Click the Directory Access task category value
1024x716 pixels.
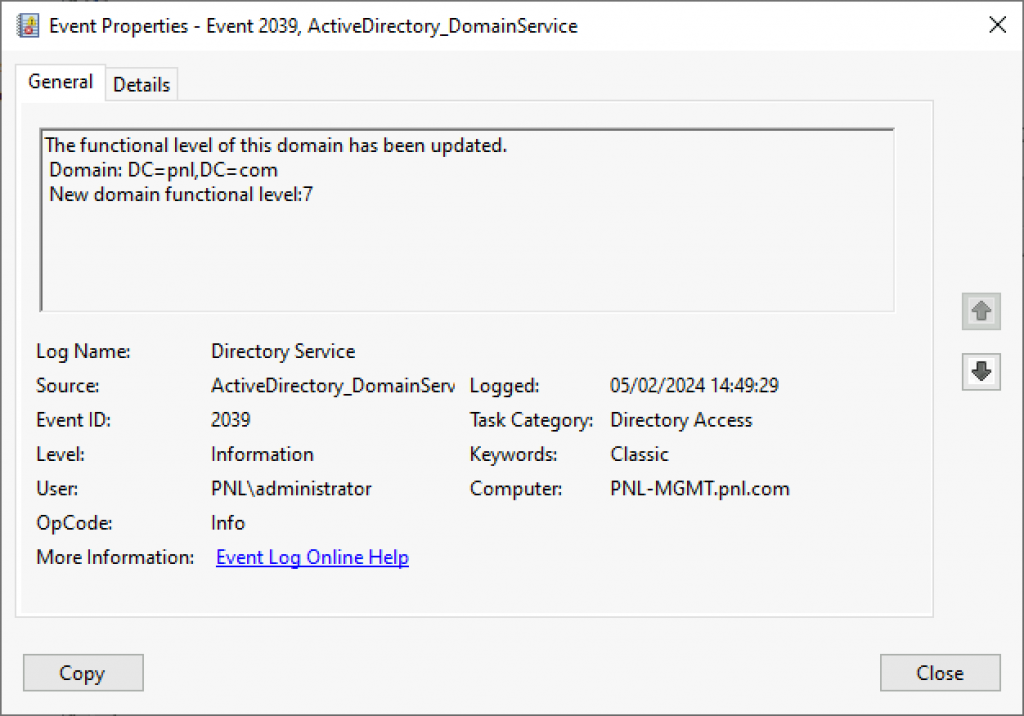tap(681, 420)
